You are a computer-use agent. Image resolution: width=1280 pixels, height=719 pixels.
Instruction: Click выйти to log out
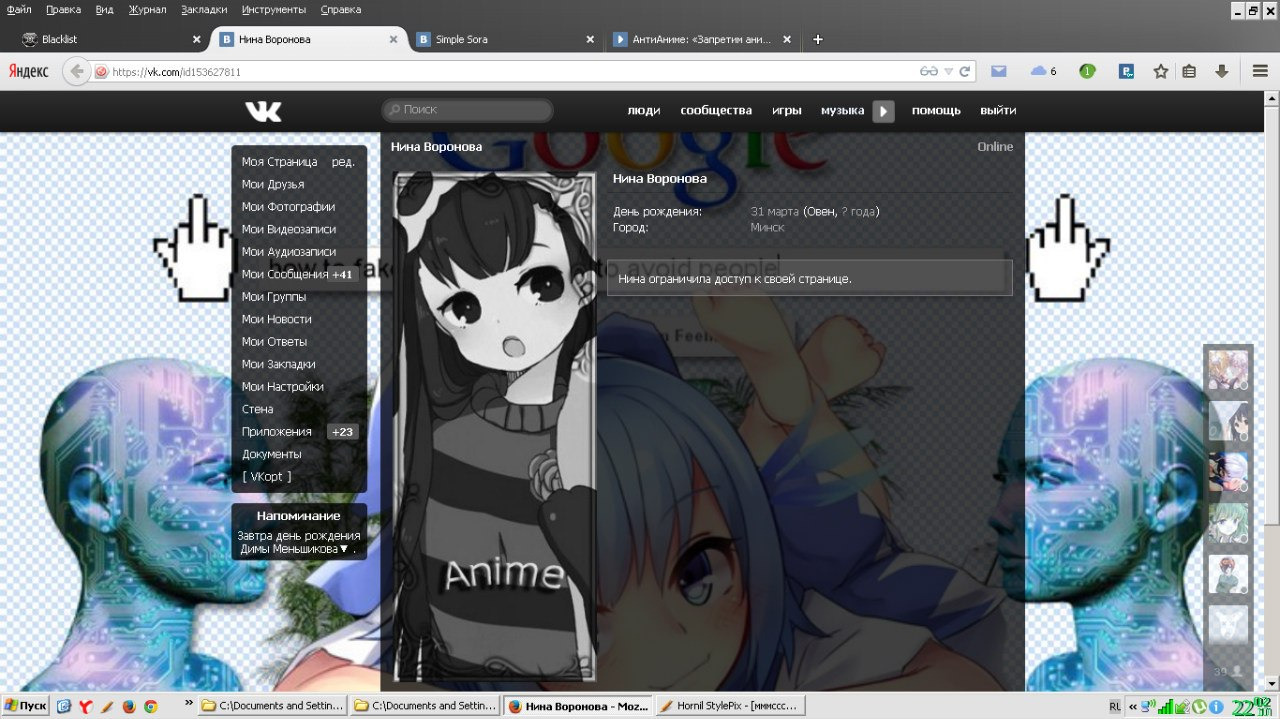[x=998, y=110]
